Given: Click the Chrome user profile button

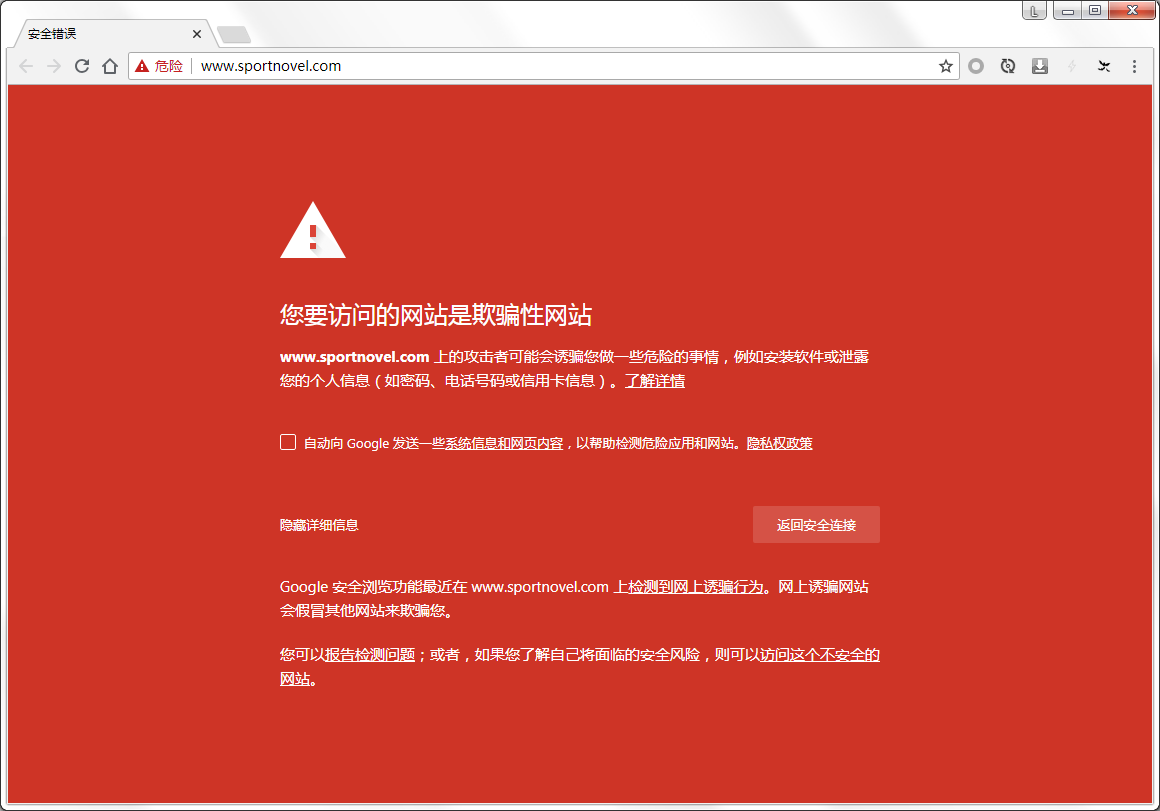Looking at the screenshot, I should (1034, 10).
